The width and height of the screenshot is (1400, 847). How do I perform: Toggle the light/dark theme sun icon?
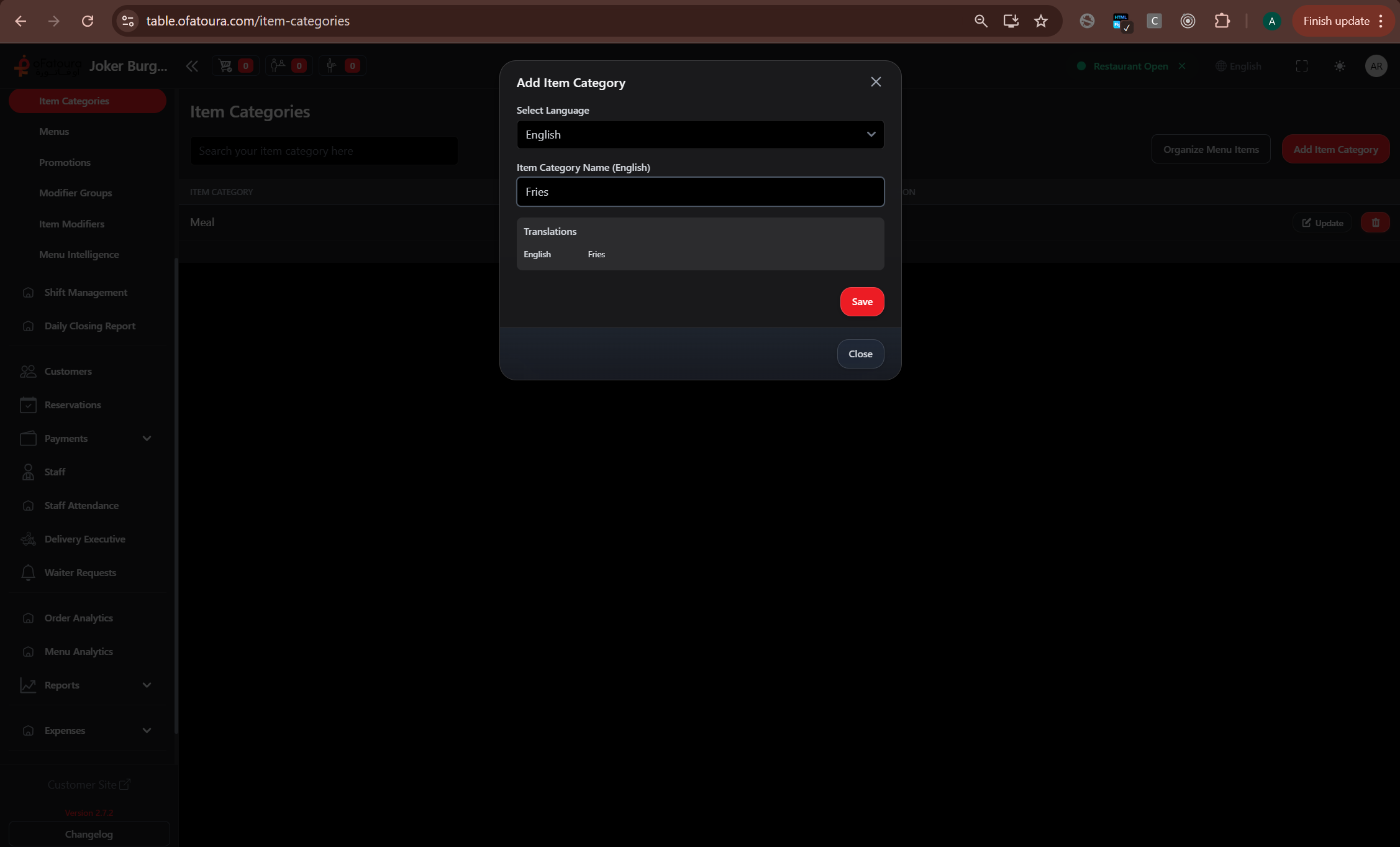(x=1340, y=66)
